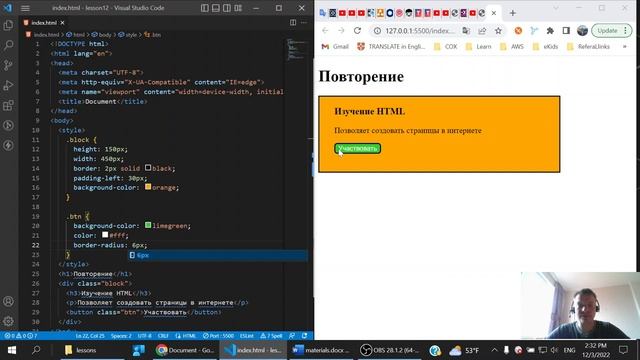
Task: Open the Learn bookmarks folder
Action: tap(478, 47)
